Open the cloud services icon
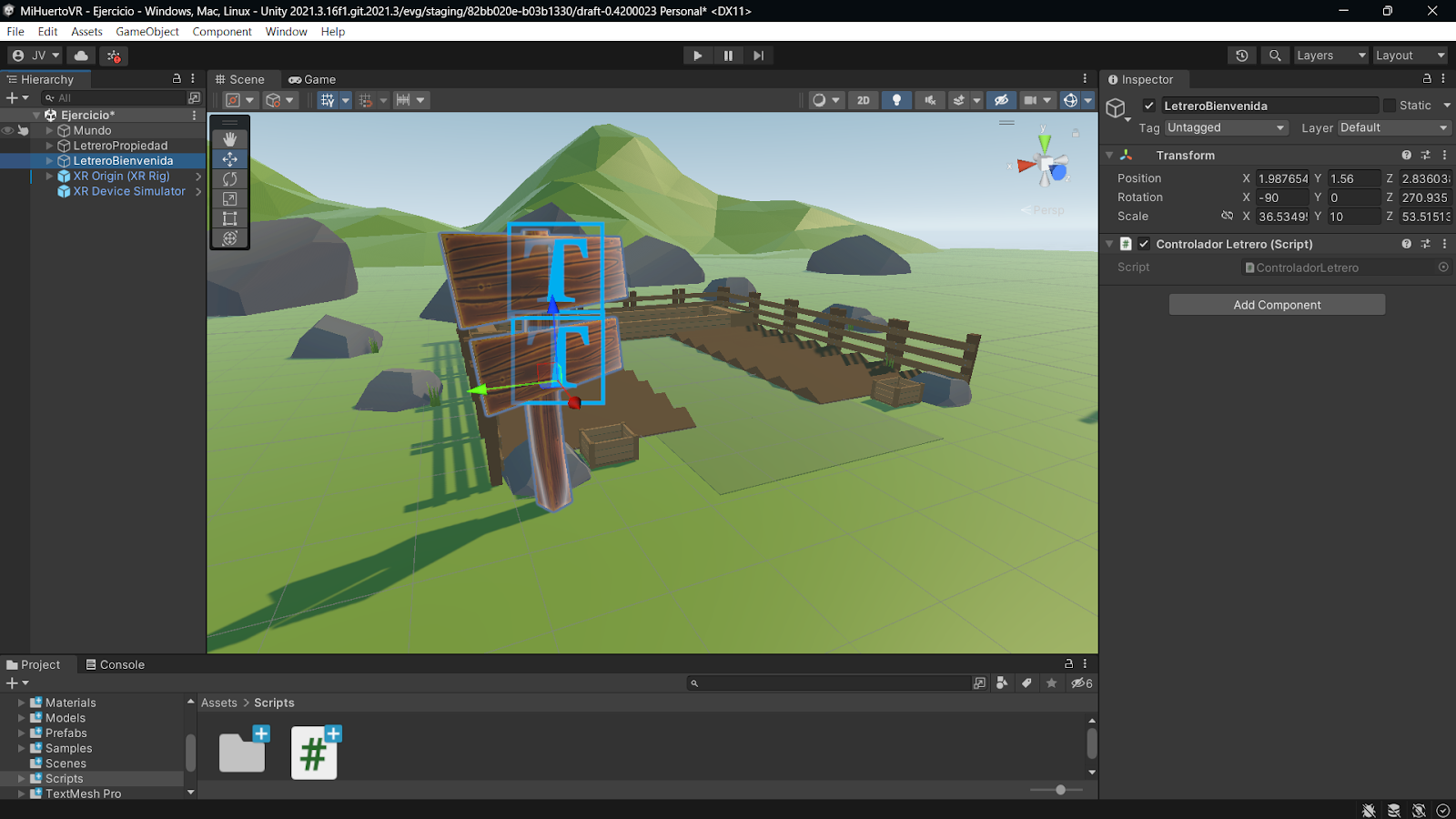Image resolution: width=1456 pixels, height=819 pixels. pyautogui.click(x=81, y=56)
